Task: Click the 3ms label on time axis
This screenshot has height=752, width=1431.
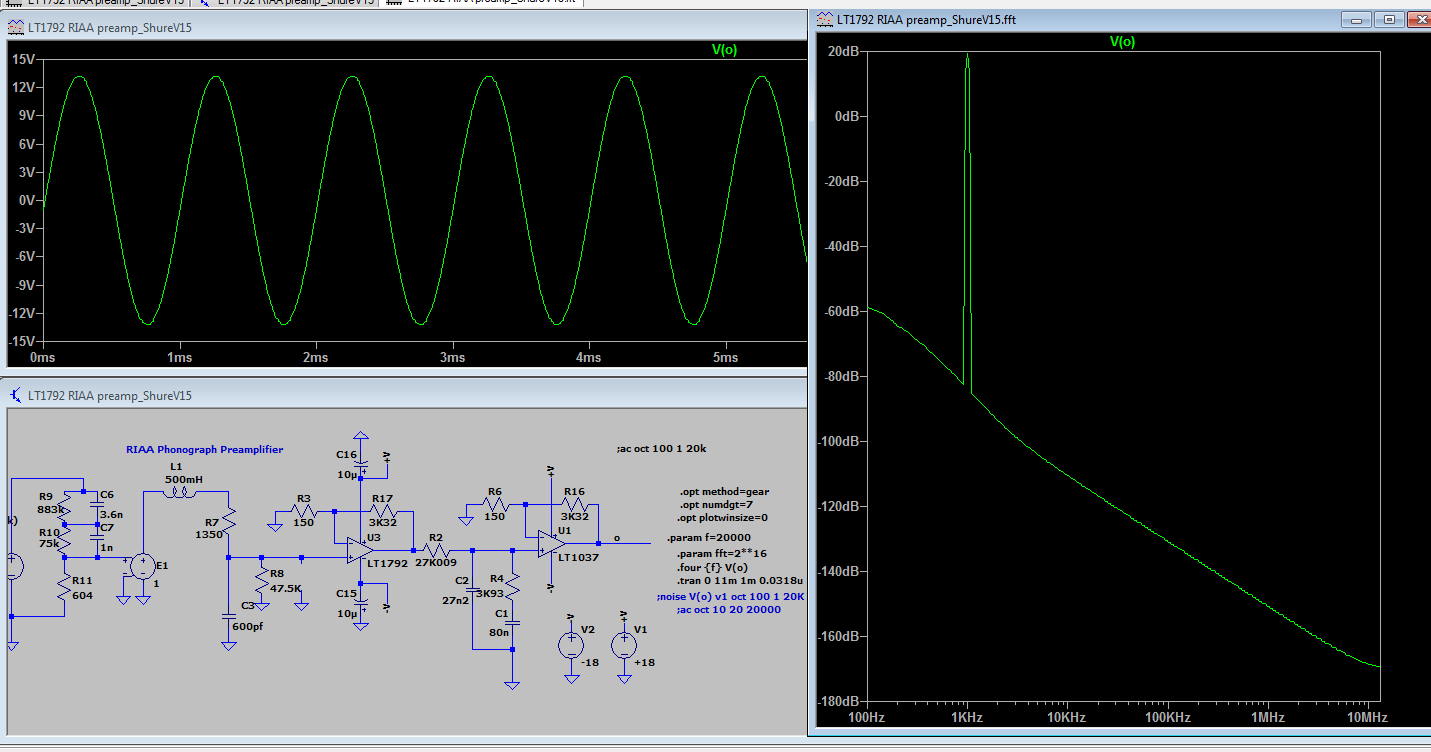Action: tap(452, 357)
